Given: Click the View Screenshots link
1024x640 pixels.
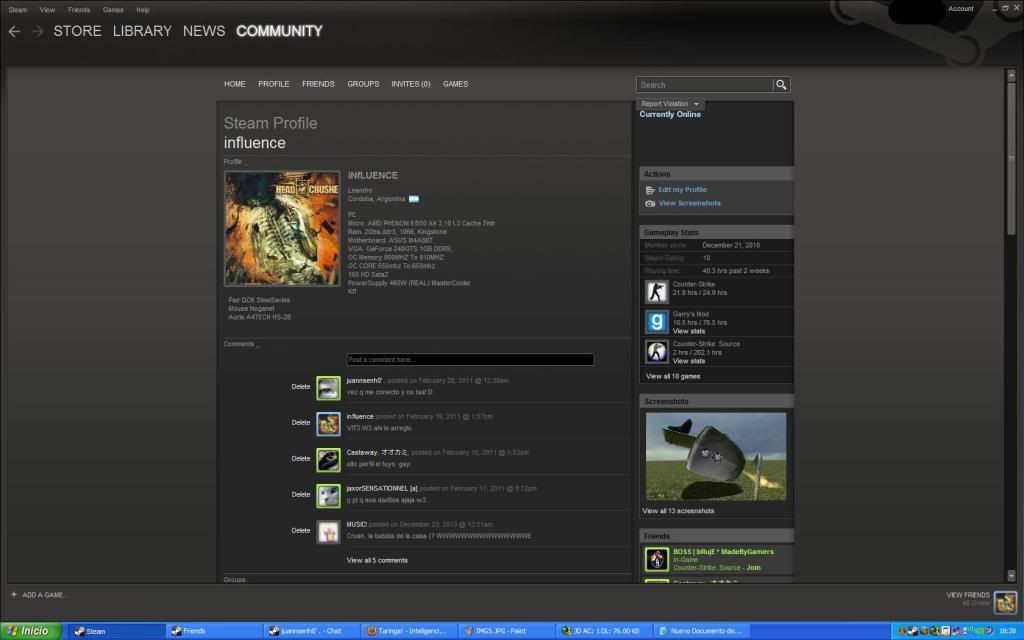Looking at the screenshot, I should click(690, 204).
